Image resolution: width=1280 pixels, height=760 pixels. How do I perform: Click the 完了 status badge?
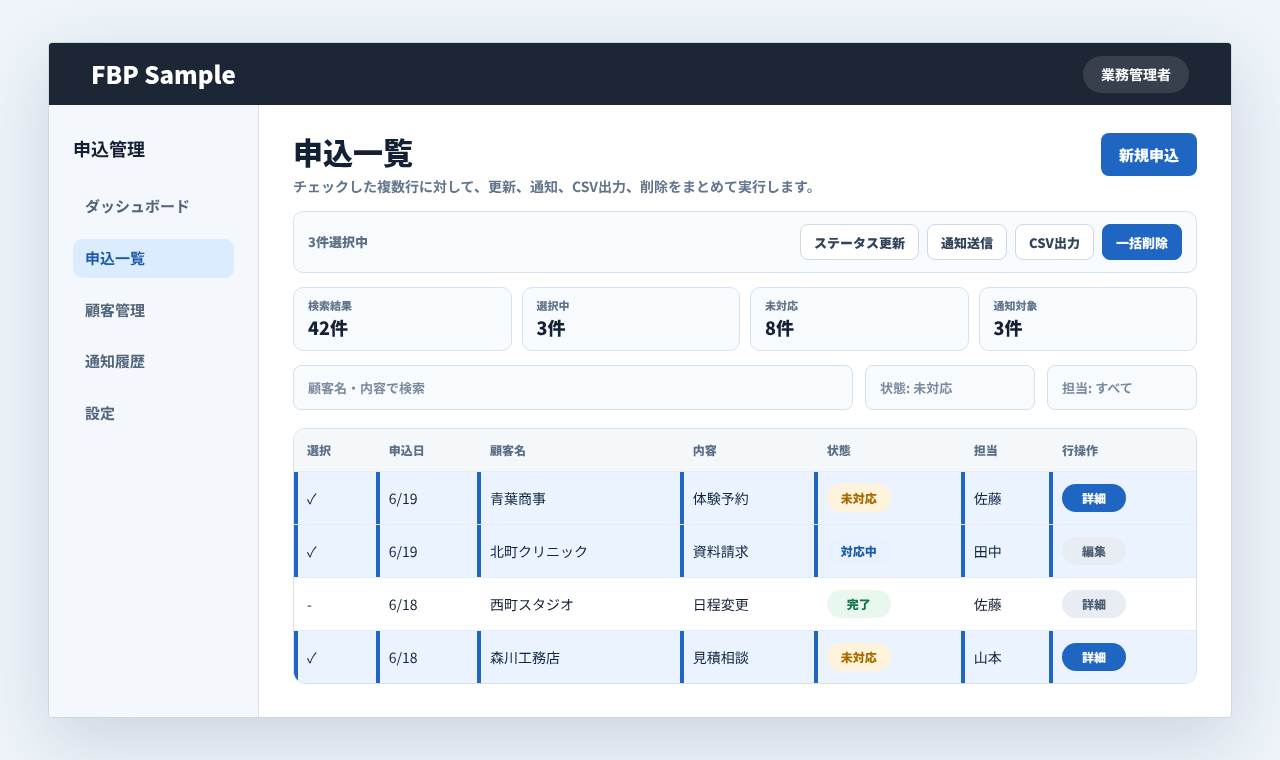point(859,604)
